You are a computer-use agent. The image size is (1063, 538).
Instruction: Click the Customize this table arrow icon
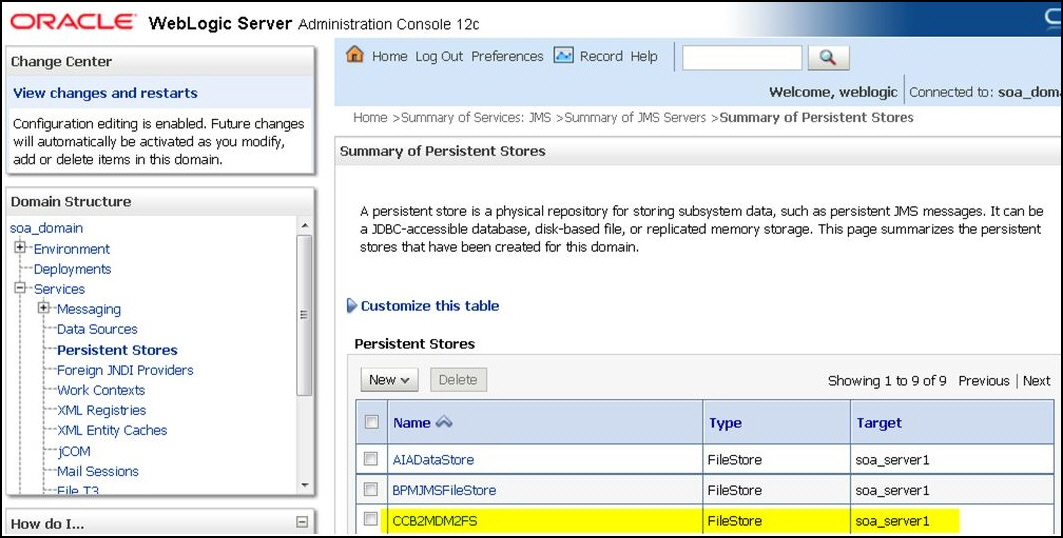[x=351, y=306]
